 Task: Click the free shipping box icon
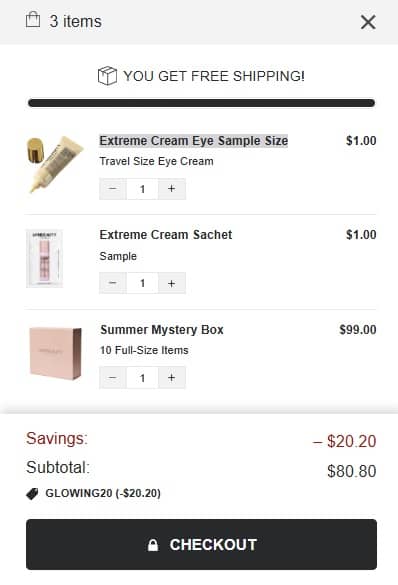pyautogui.click(x=107, y=76)
